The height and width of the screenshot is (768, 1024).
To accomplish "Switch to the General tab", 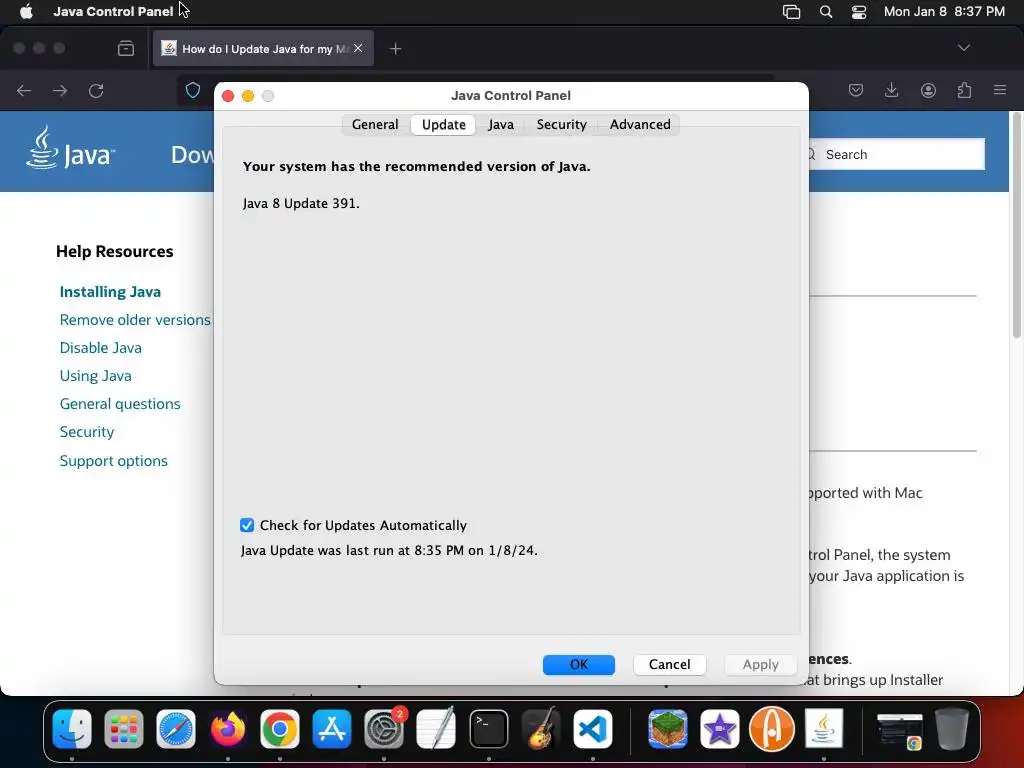I will coord(375,125).
